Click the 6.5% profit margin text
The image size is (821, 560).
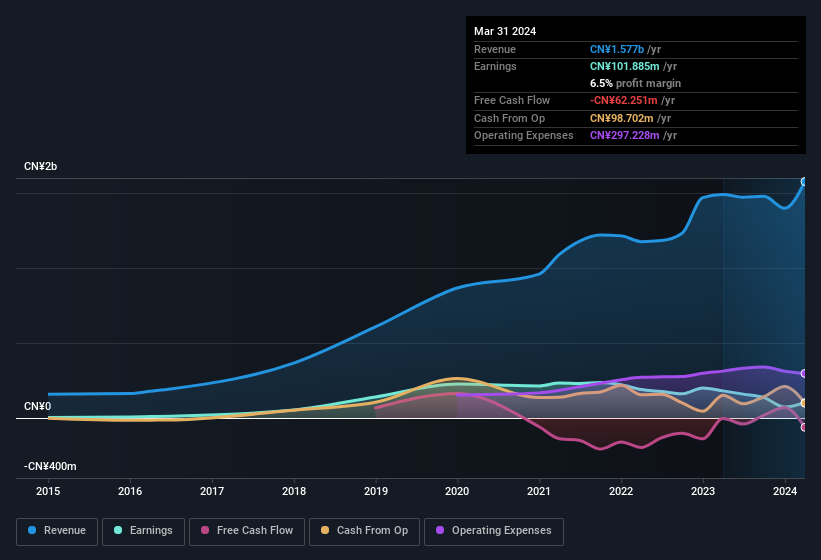coord(636,83)
